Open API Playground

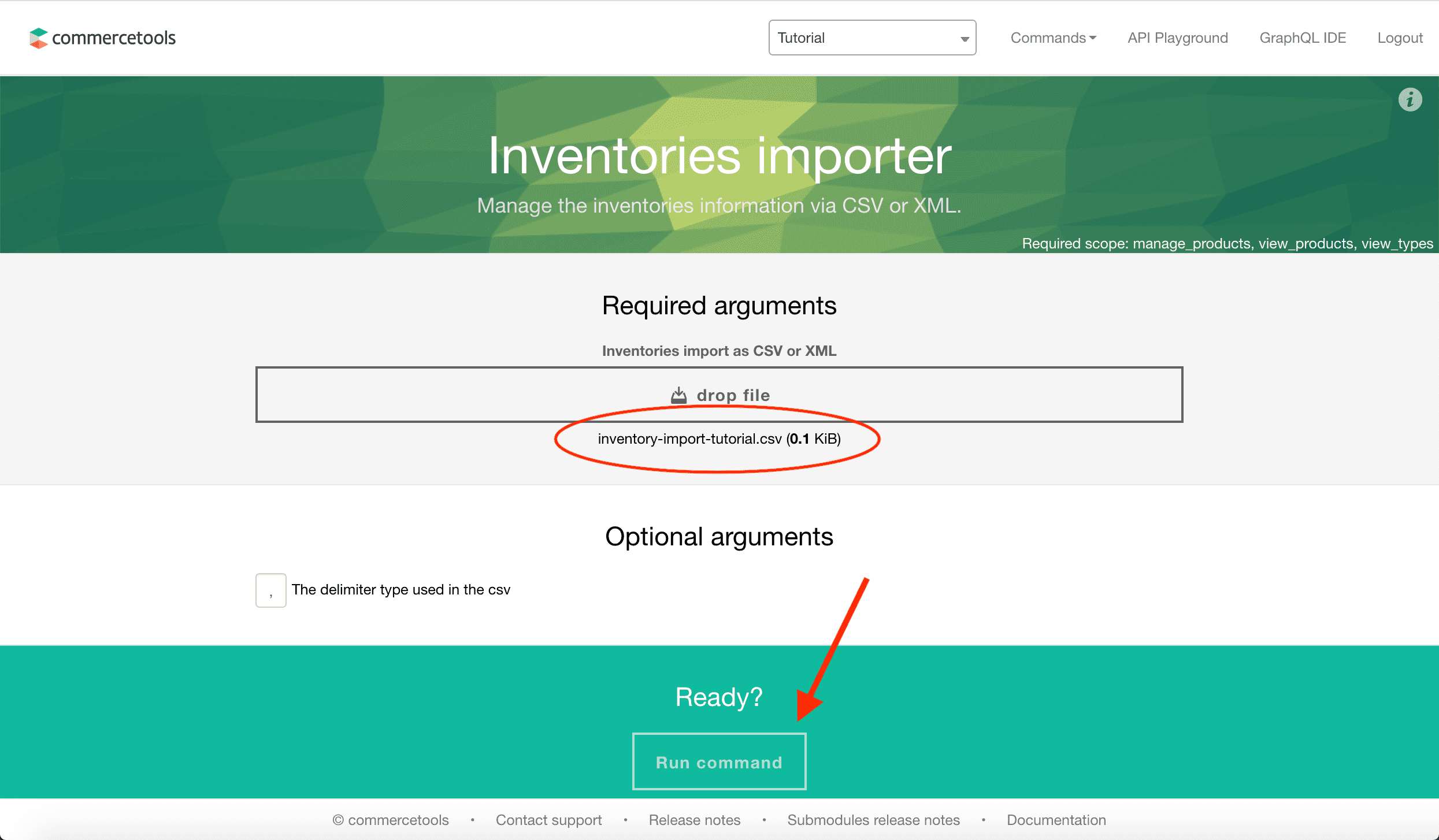coord(1177,38)
